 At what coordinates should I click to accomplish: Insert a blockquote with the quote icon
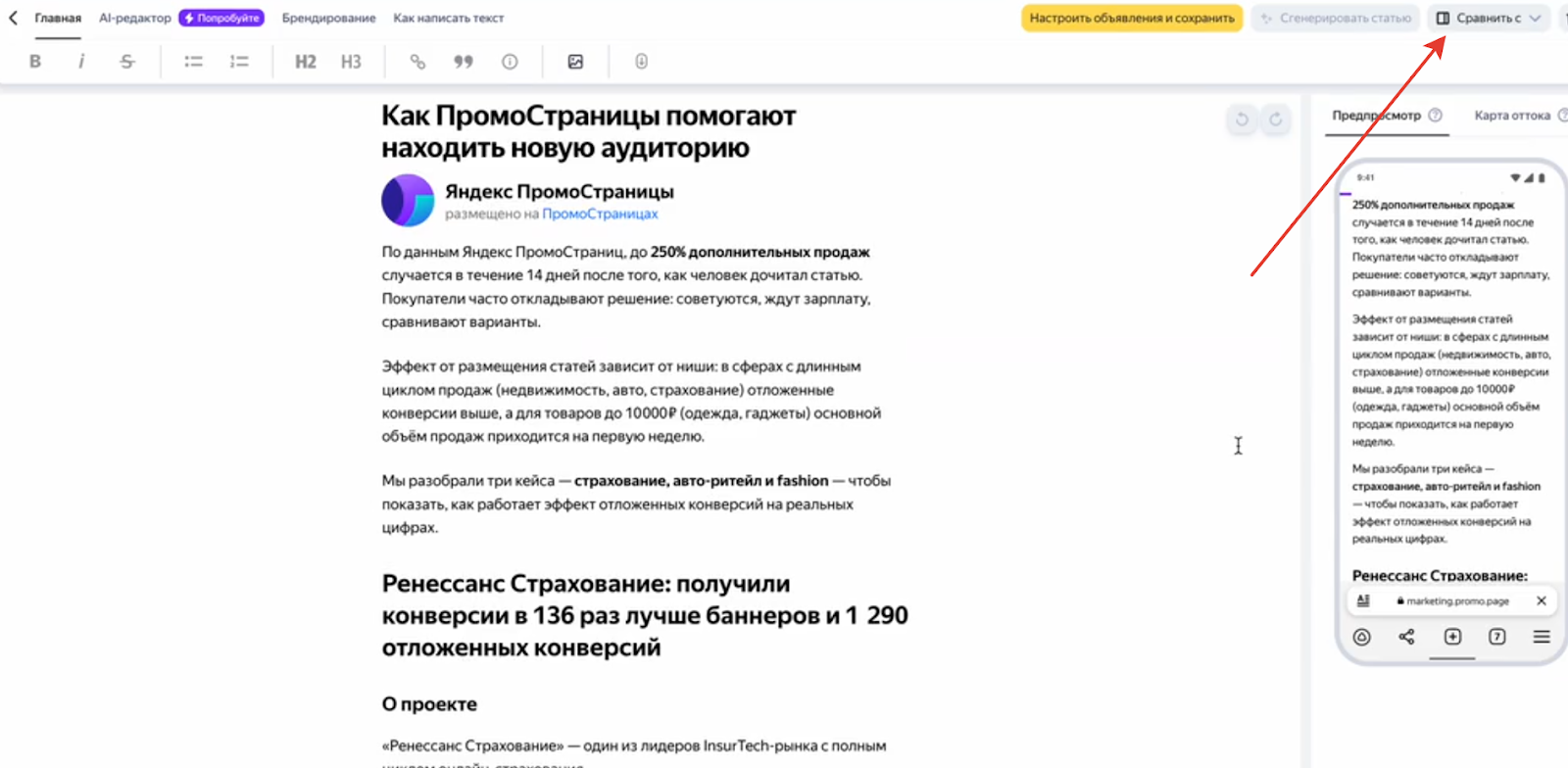[464, 62]
